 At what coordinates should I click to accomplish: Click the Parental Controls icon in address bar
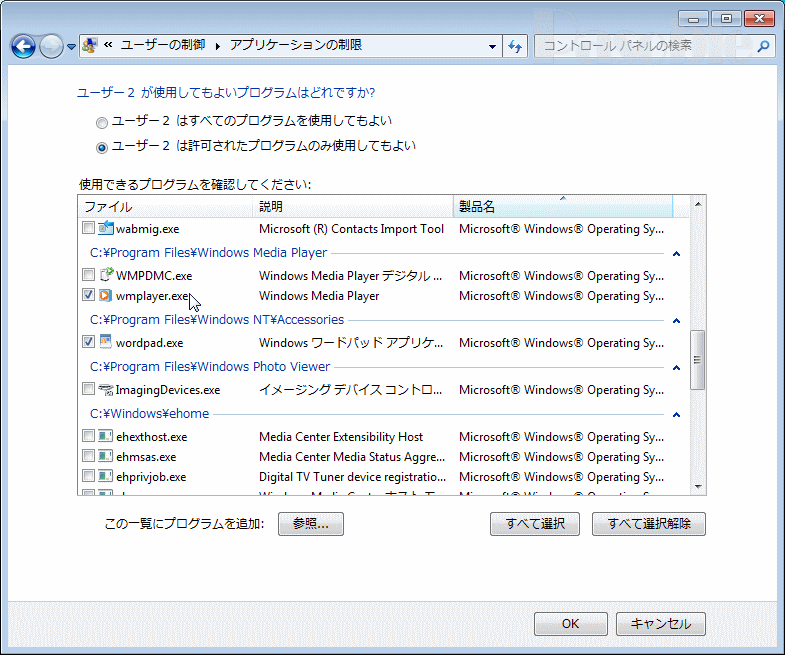(90, 46)
